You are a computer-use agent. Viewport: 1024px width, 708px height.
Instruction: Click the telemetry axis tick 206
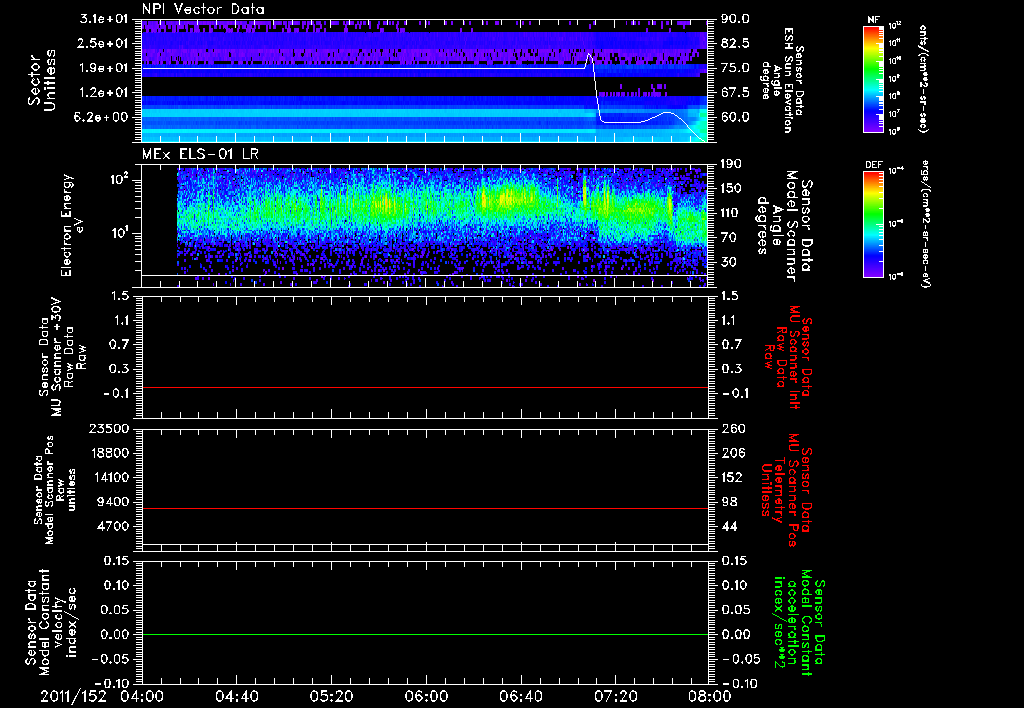click(x=733, y=453)
